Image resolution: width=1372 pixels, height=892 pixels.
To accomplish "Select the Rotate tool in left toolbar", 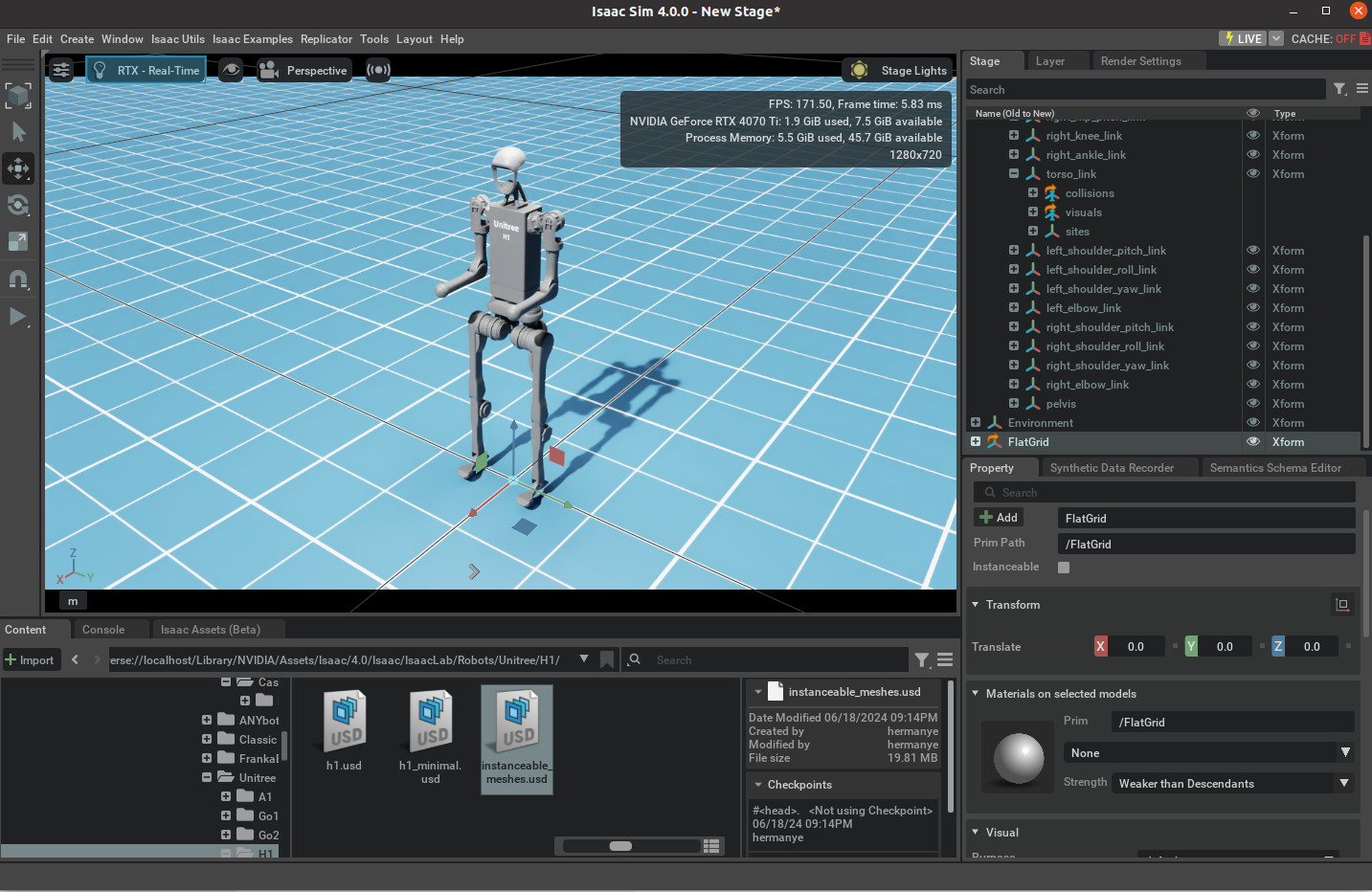I will tap(18, 205).
